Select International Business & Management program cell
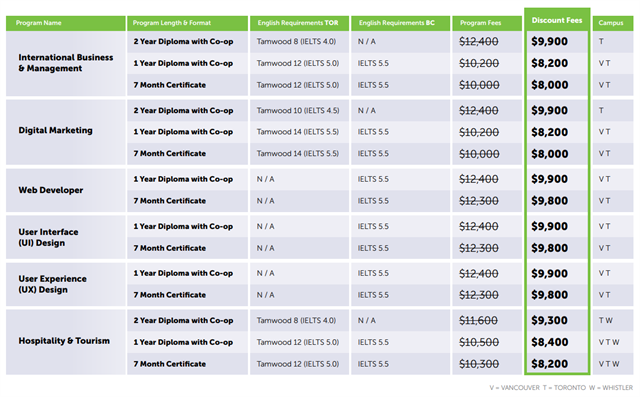640x397 pixels. pos(66,63)
